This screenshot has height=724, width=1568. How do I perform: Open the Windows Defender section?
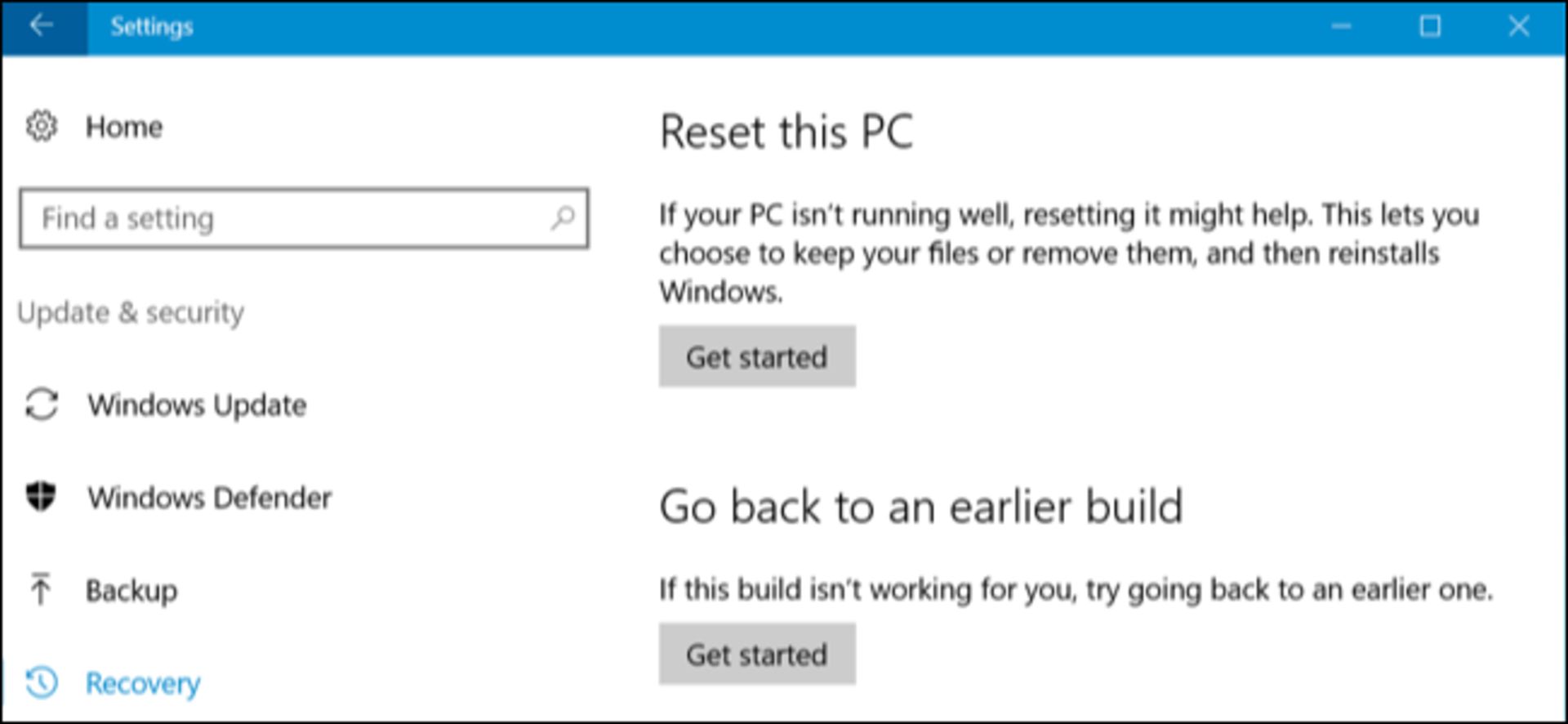click(x=210, y=497)
